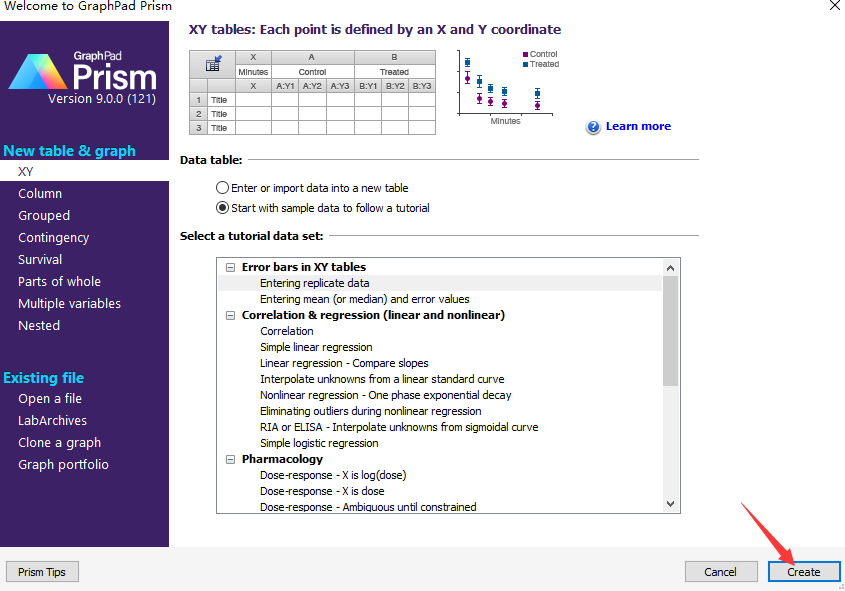Click the Learn more help icon
Image resolution: width=845 pixels, height=591 pixels.
click(593, 127)
